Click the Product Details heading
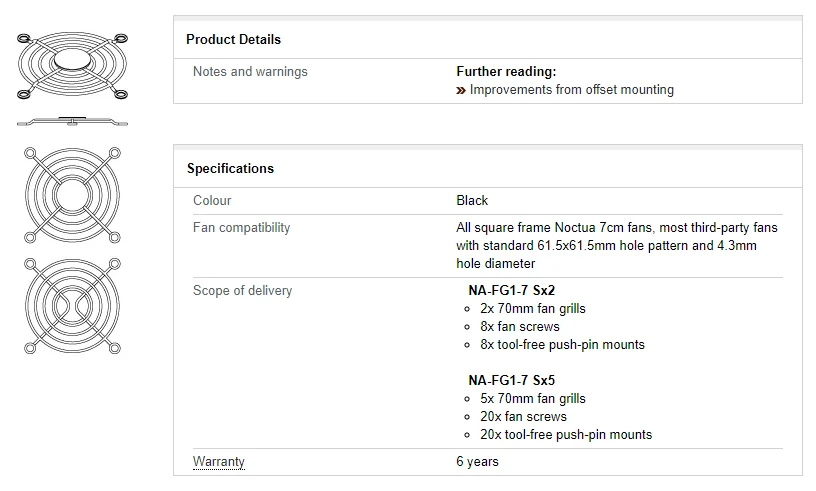The height and width of the screenshot is (491, 816). 233,40
